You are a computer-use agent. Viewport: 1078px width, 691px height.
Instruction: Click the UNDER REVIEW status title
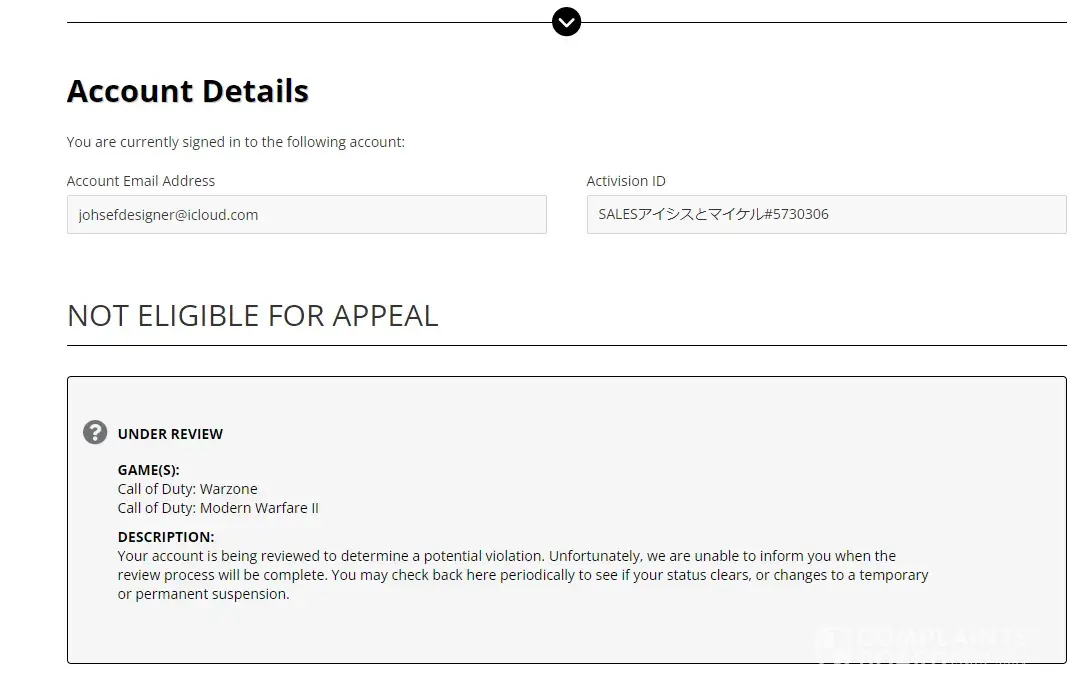coord(170,434)
